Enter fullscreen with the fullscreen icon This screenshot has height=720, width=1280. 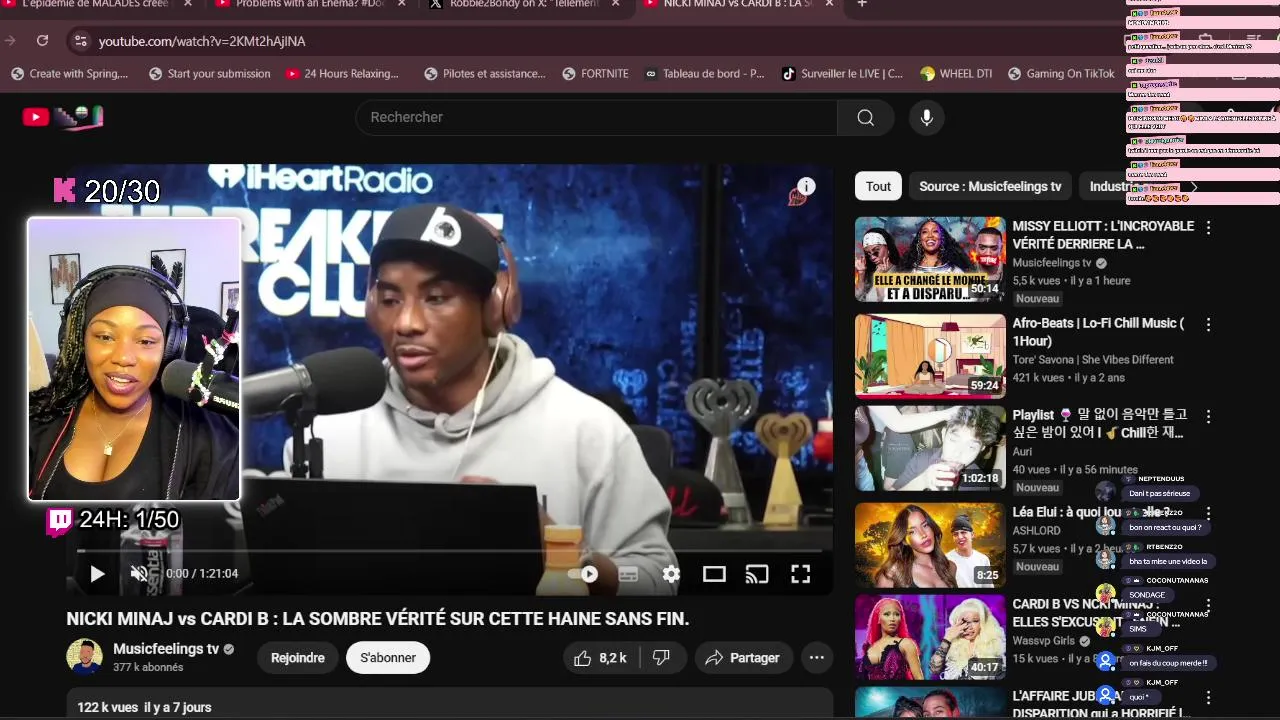(x=800, y=574)
